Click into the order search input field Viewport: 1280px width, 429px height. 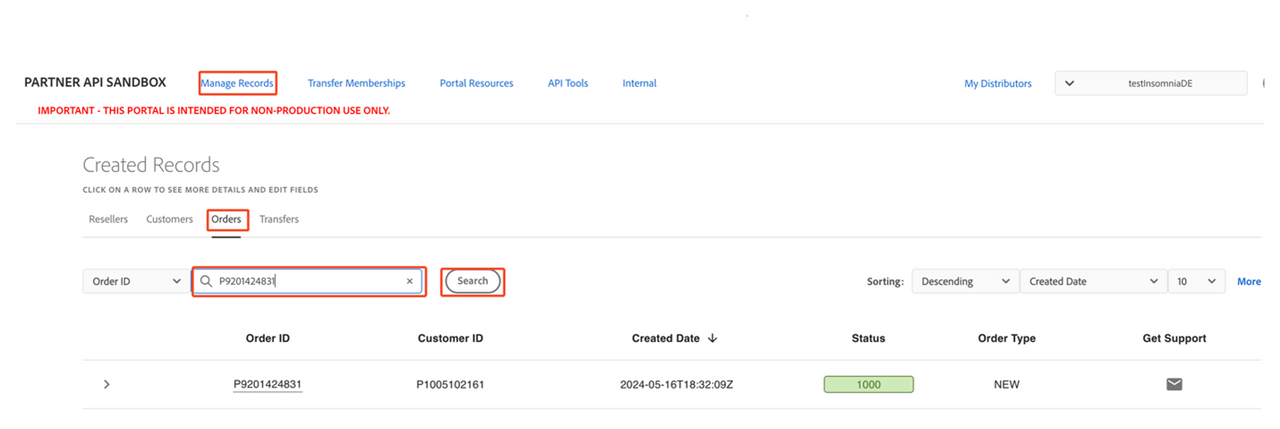tap(310, 282)
